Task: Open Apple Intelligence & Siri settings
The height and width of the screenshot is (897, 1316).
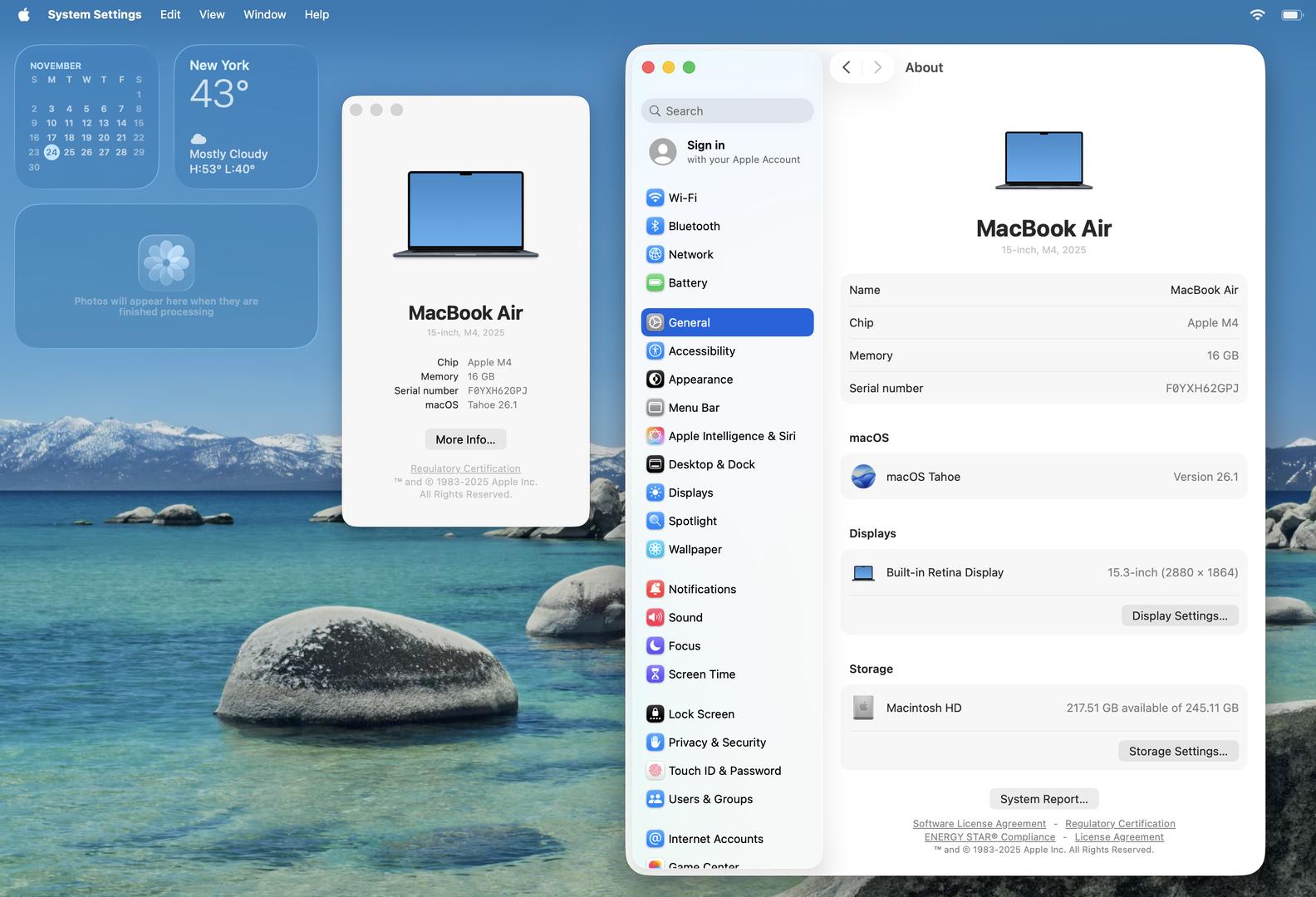Action: 731,436
